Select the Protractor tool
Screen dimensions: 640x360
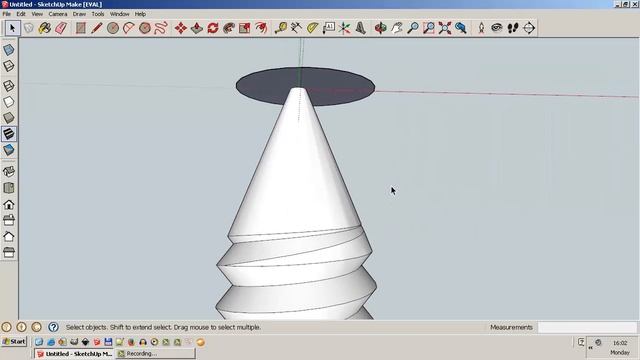pos(312,28)
